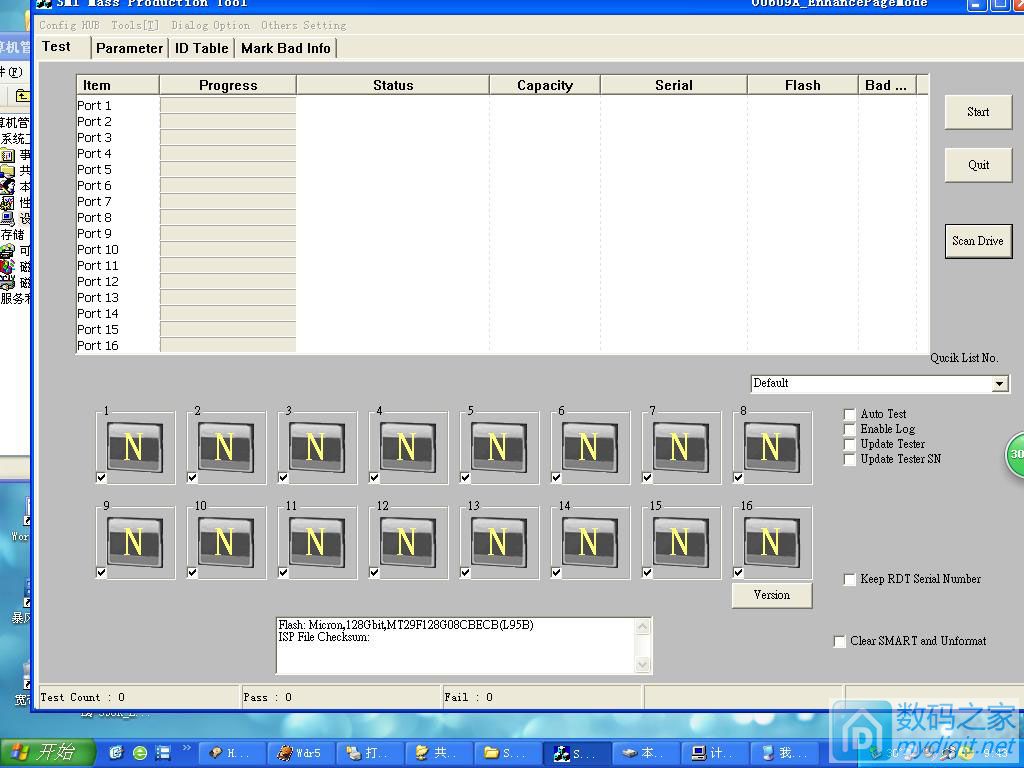Open the Wdr5 taskbar item
This screenshot has height=768, width=1024.
(x=300, y=753)
